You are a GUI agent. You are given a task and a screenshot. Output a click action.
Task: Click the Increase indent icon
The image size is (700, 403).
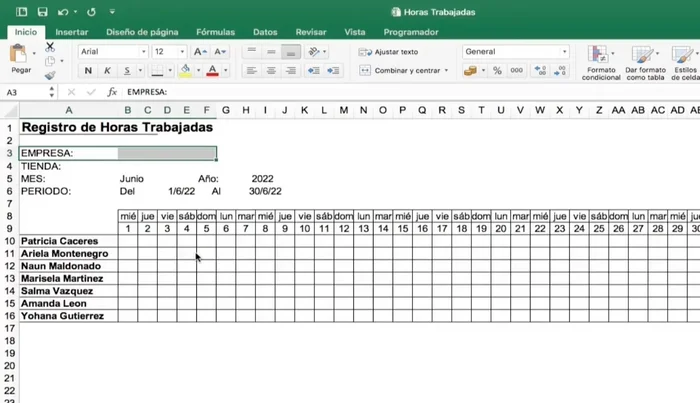pyautogui.click(x=334, y=71)
